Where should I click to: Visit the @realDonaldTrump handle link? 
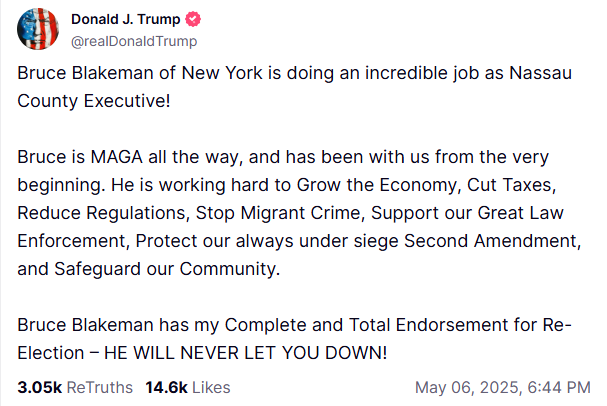(x=134, y=41)
